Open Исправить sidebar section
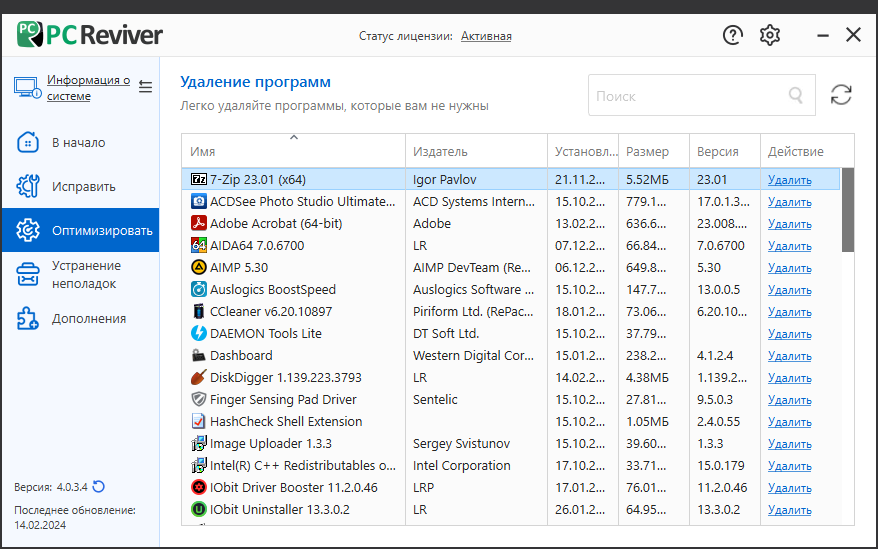The width and height of the screenshot is (878, 549). coord(81,186)
